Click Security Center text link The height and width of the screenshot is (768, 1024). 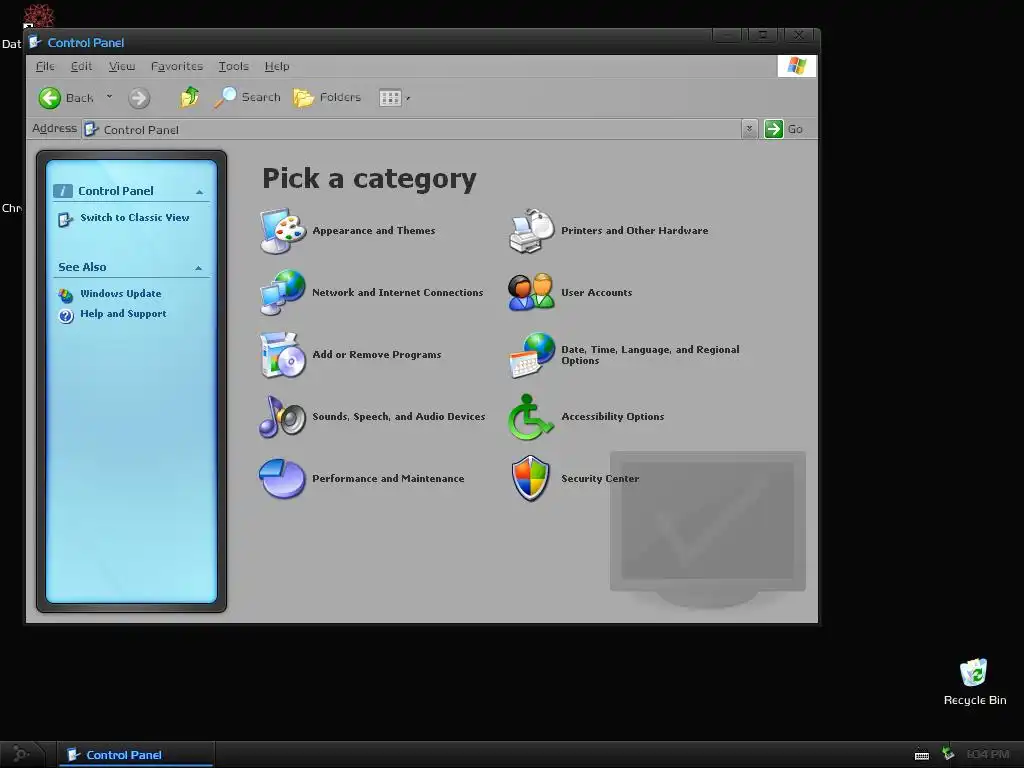point(600,479)
